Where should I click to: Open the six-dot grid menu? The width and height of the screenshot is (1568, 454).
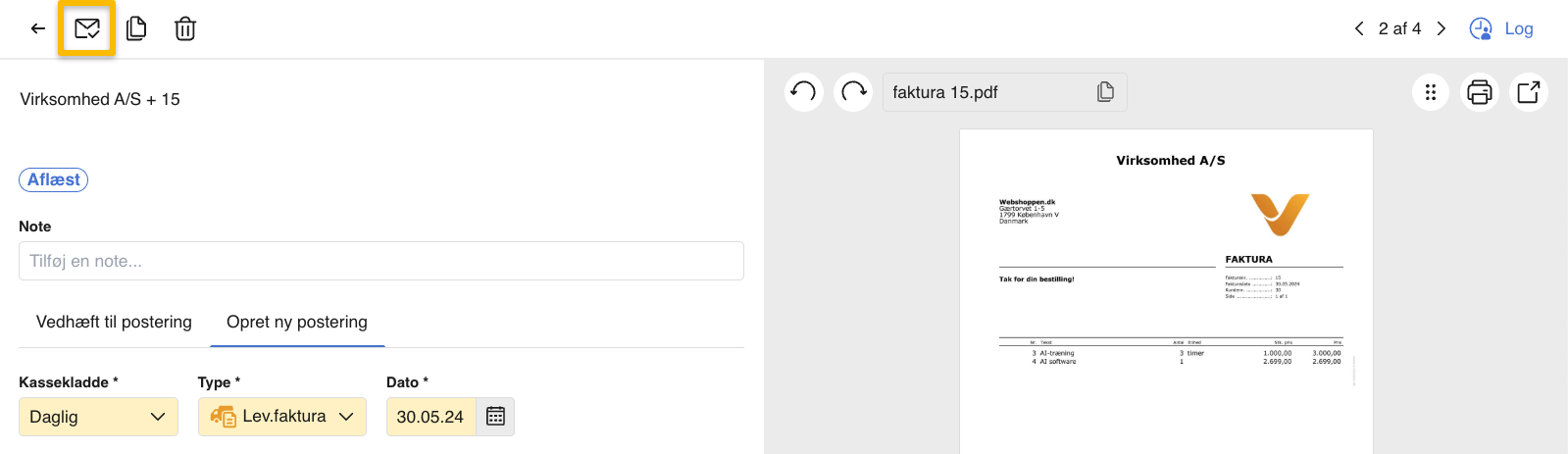point(1431,92)
